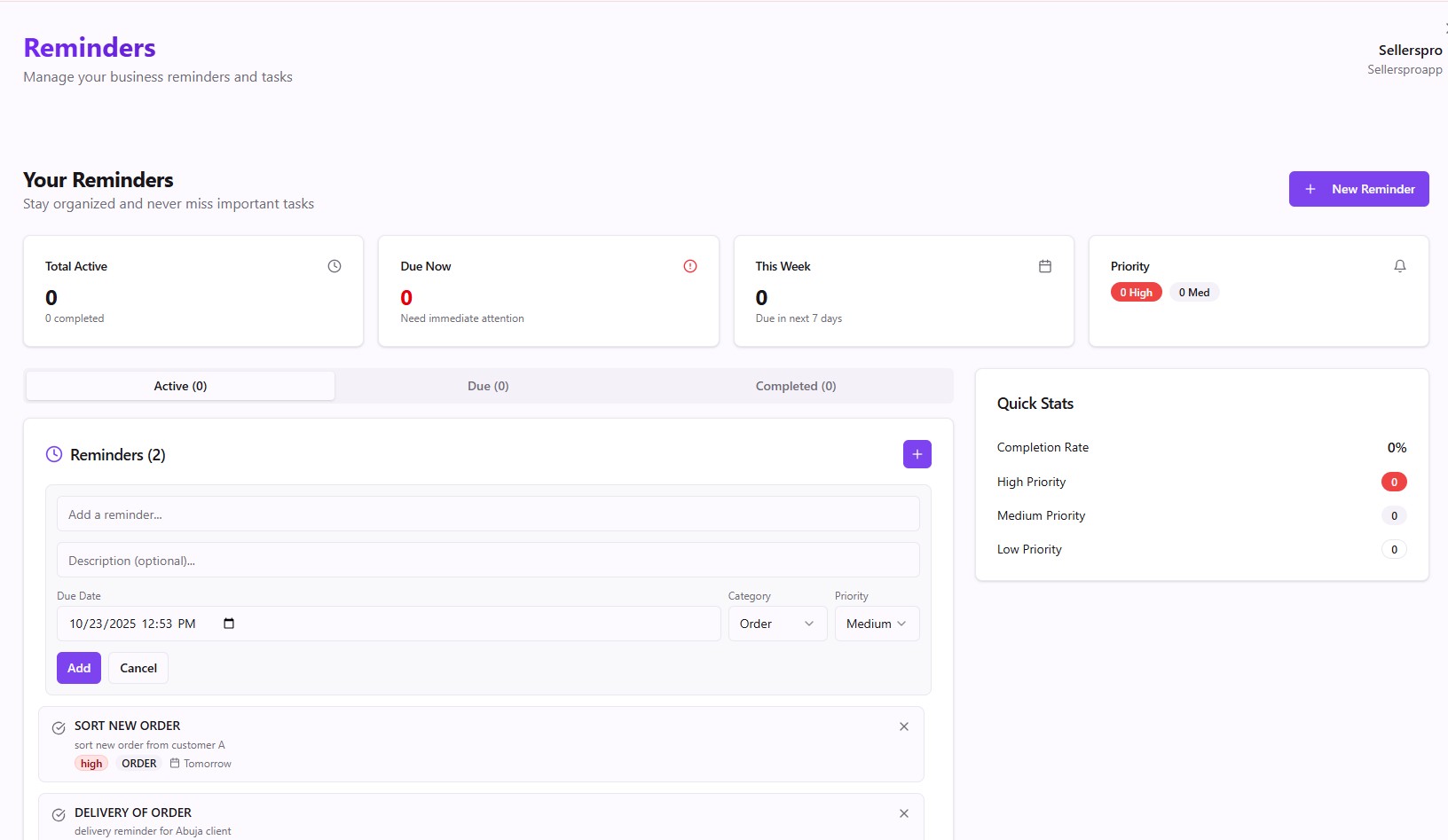Click the Low Priority count badge
Image resolution: width=1448 pixels, height=840 pixels.
[1394, 549]
